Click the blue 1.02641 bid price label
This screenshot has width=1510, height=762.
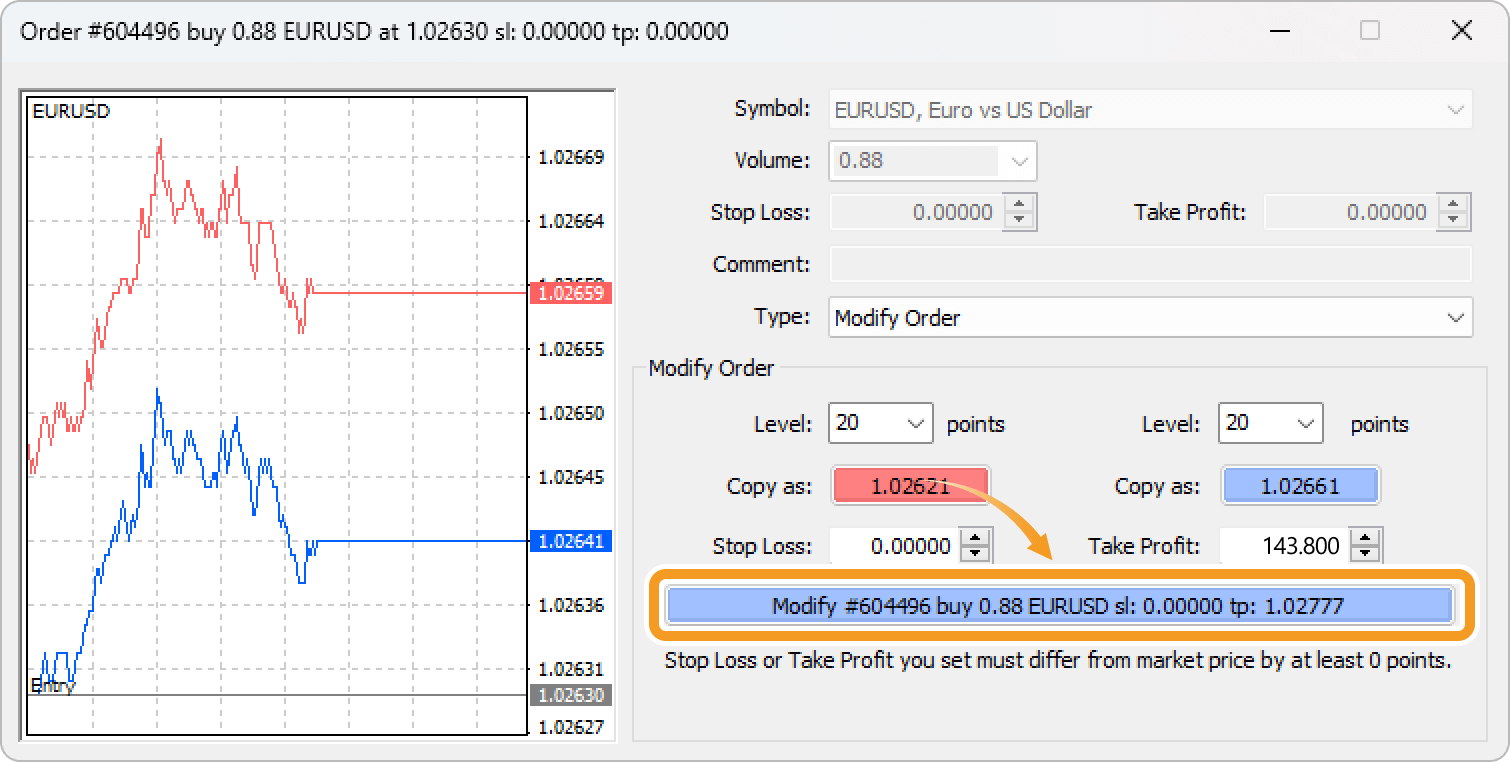click(569, 541)
